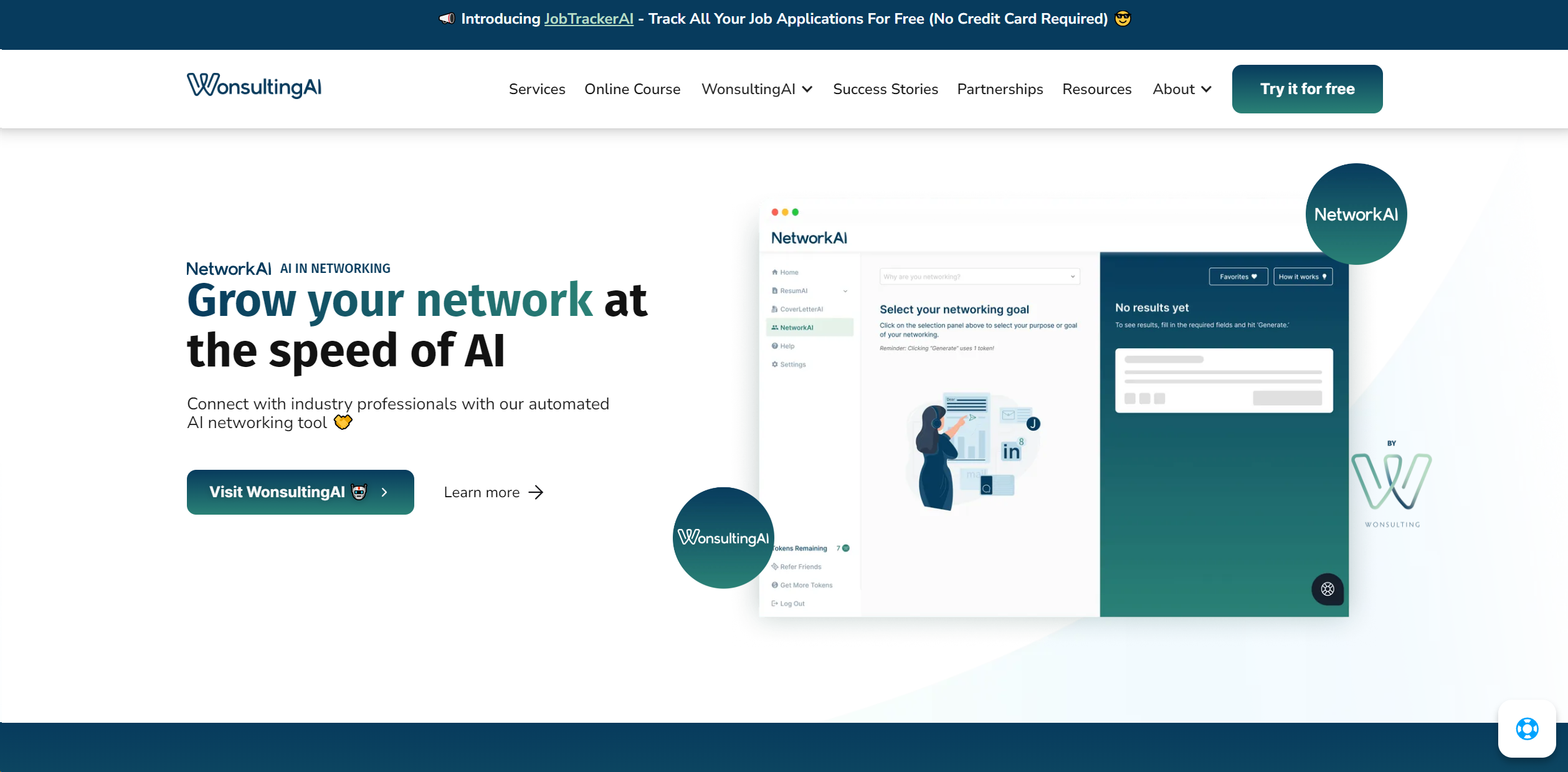
Task: Click the Success Stories menu item
Action: (885, 89)
